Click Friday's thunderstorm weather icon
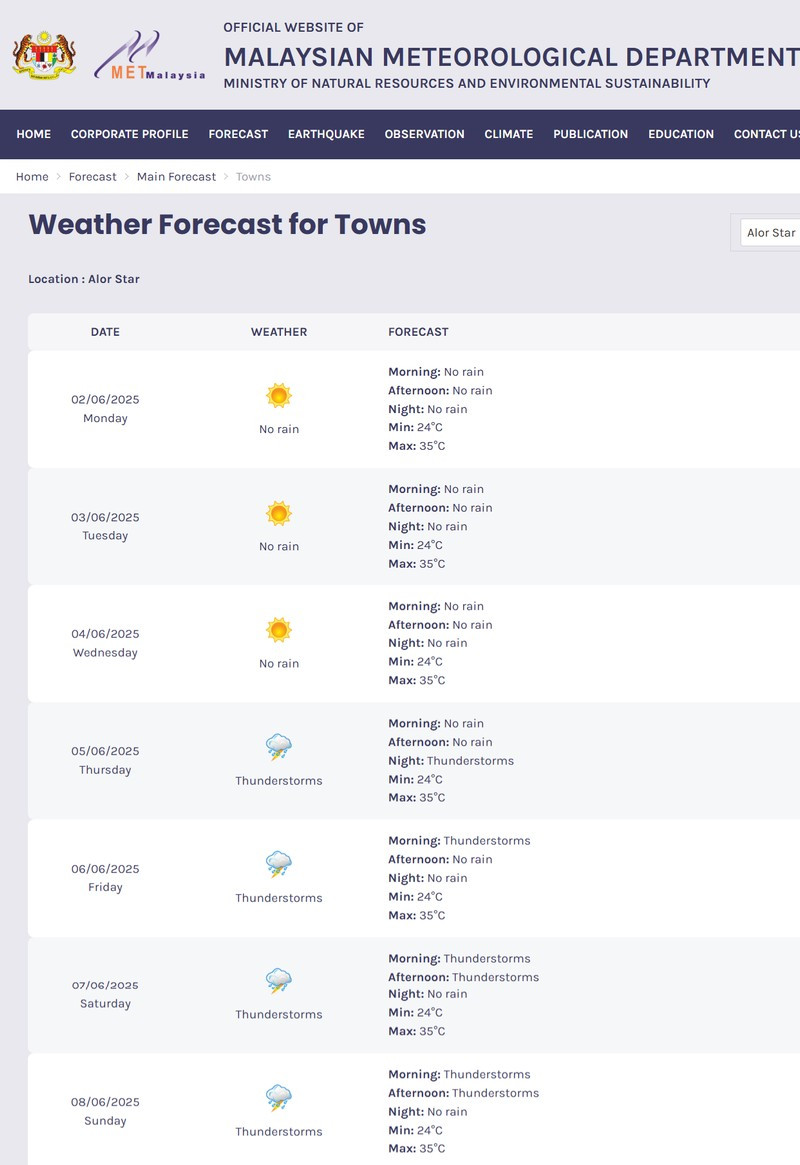Image resolution: width=800 pixels, height=1165 pixels. tap(279, 865)
